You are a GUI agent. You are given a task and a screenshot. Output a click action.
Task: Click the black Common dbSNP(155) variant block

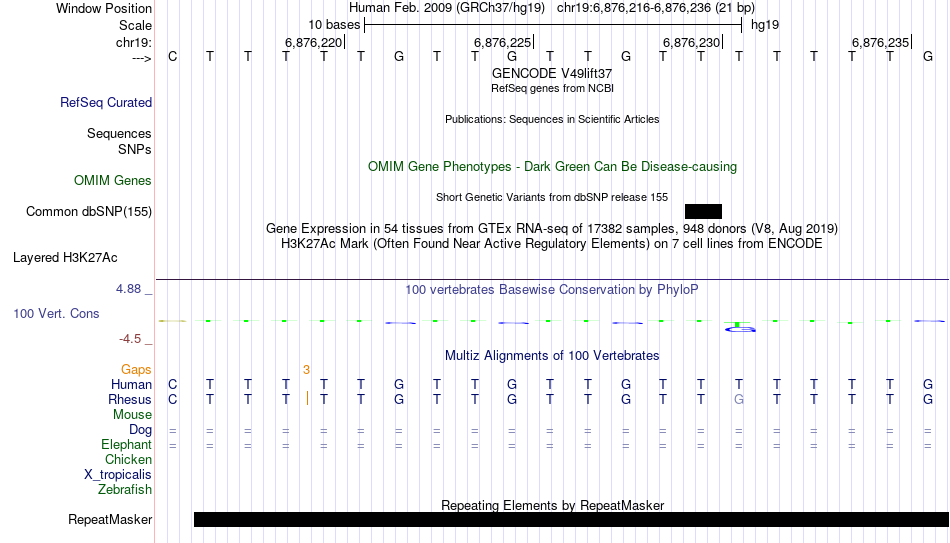703,212
